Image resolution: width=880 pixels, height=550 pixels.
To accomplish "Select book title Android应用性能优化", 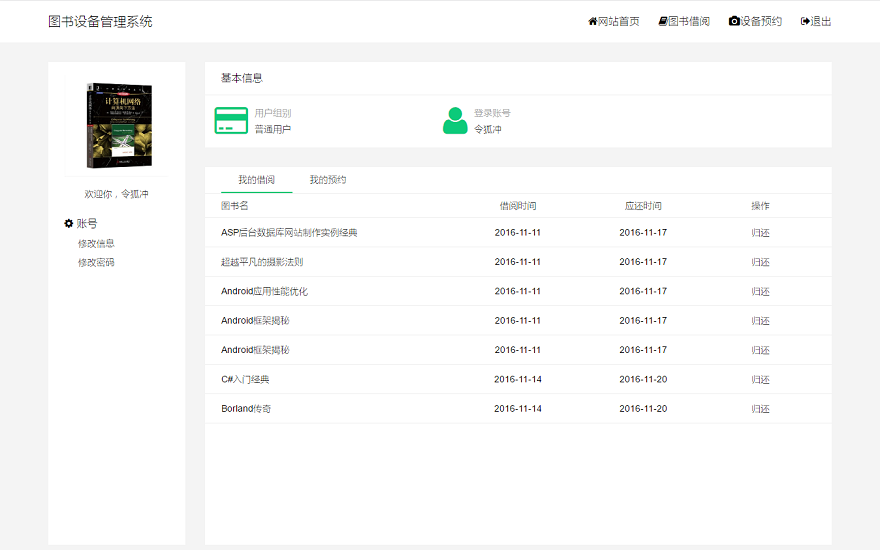I will [264, 291].
